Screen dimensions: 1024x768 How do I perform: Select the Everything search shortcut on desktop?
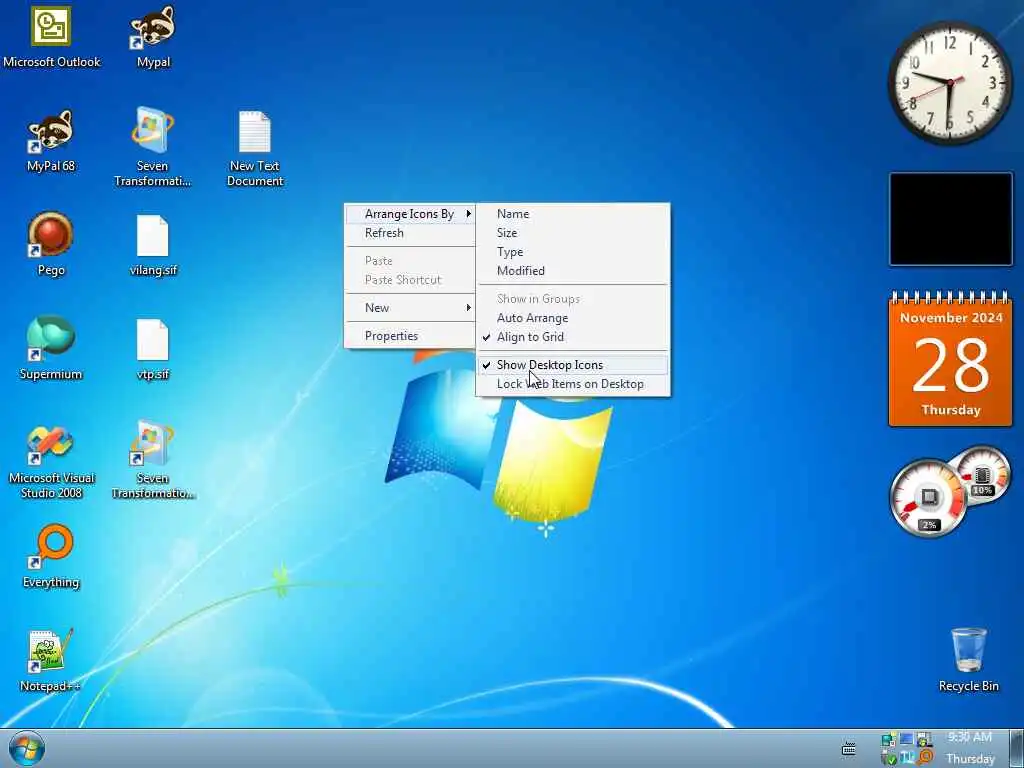tap(51, 556)
